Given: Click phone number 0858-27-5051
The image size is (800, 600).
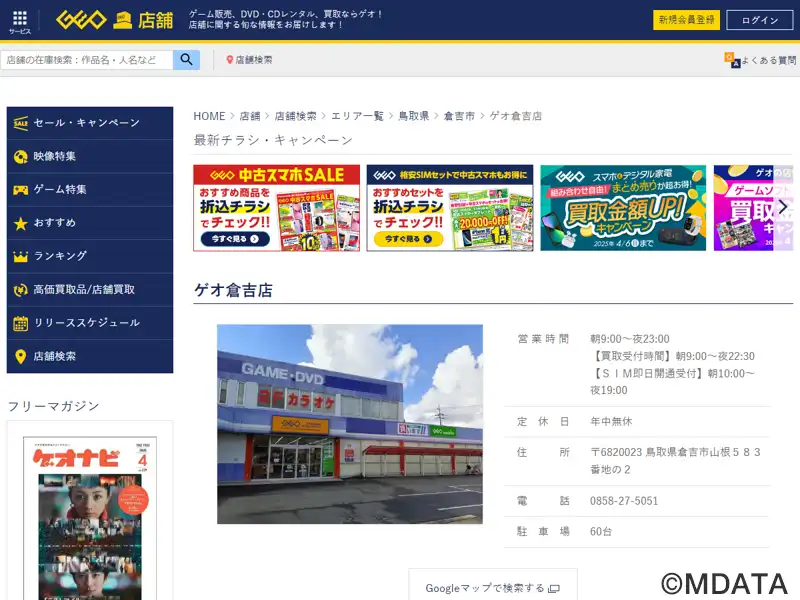Looking at the screenshot, I should pyautogui.click(x=624, y=501).
